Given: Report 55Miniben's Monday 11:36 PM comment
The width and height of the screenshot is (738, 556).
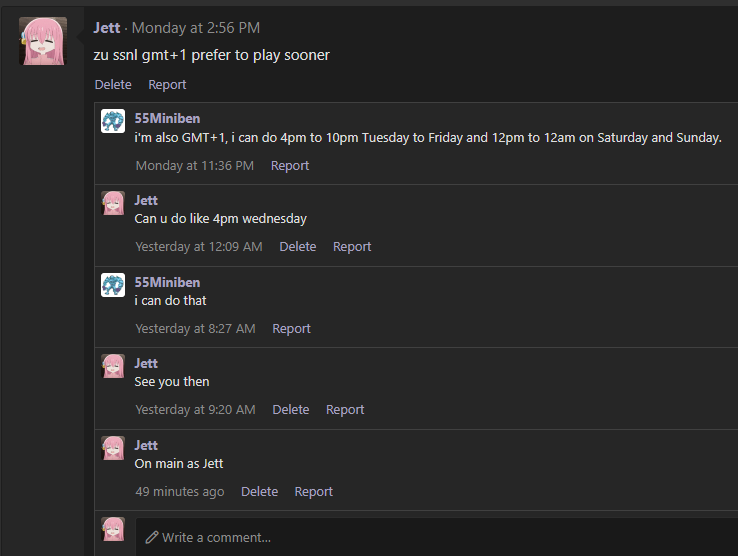Looking at the screenshot, I should (x=290, y=165).
